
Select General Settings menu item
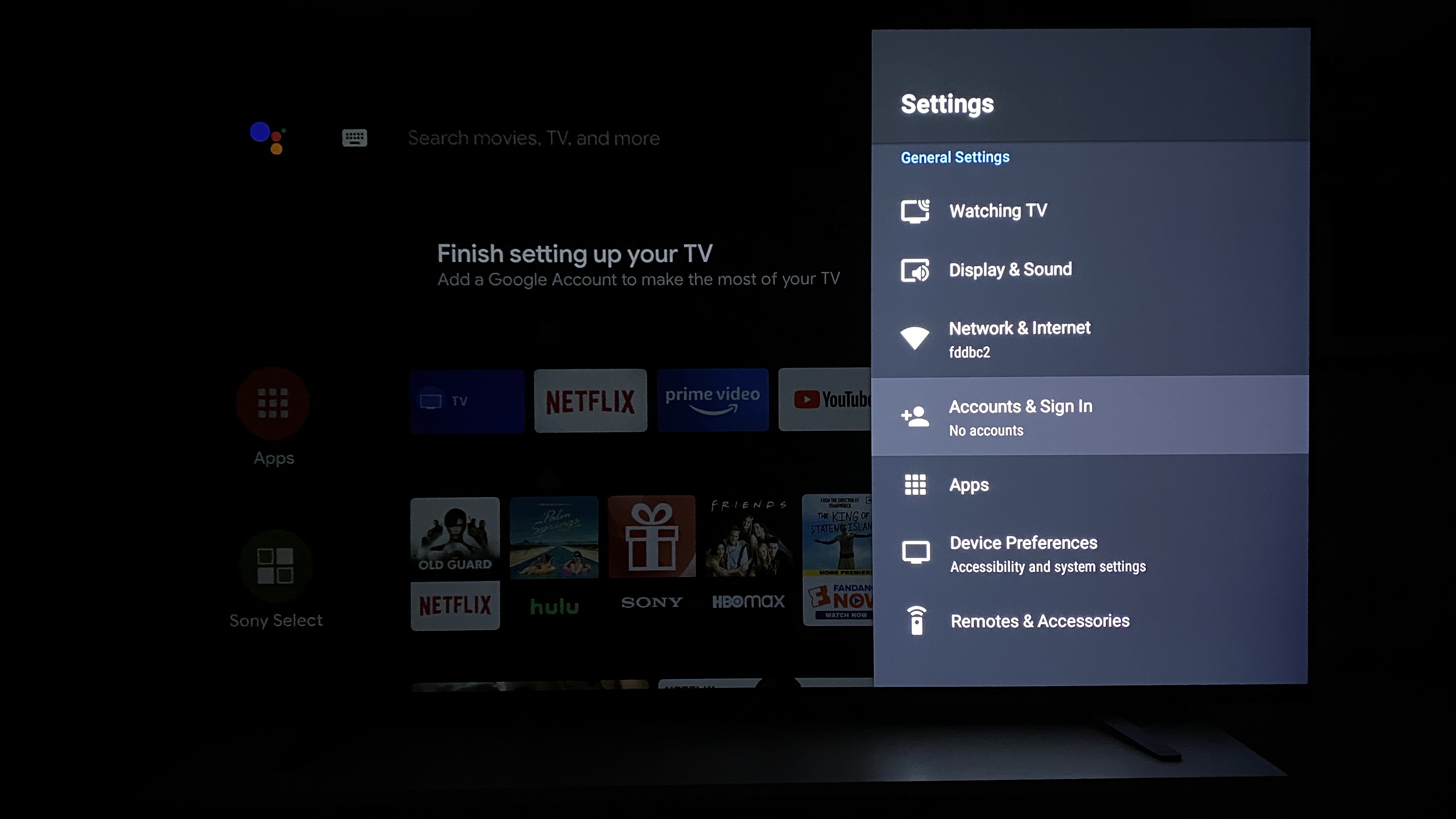click(x=955, y=157)
